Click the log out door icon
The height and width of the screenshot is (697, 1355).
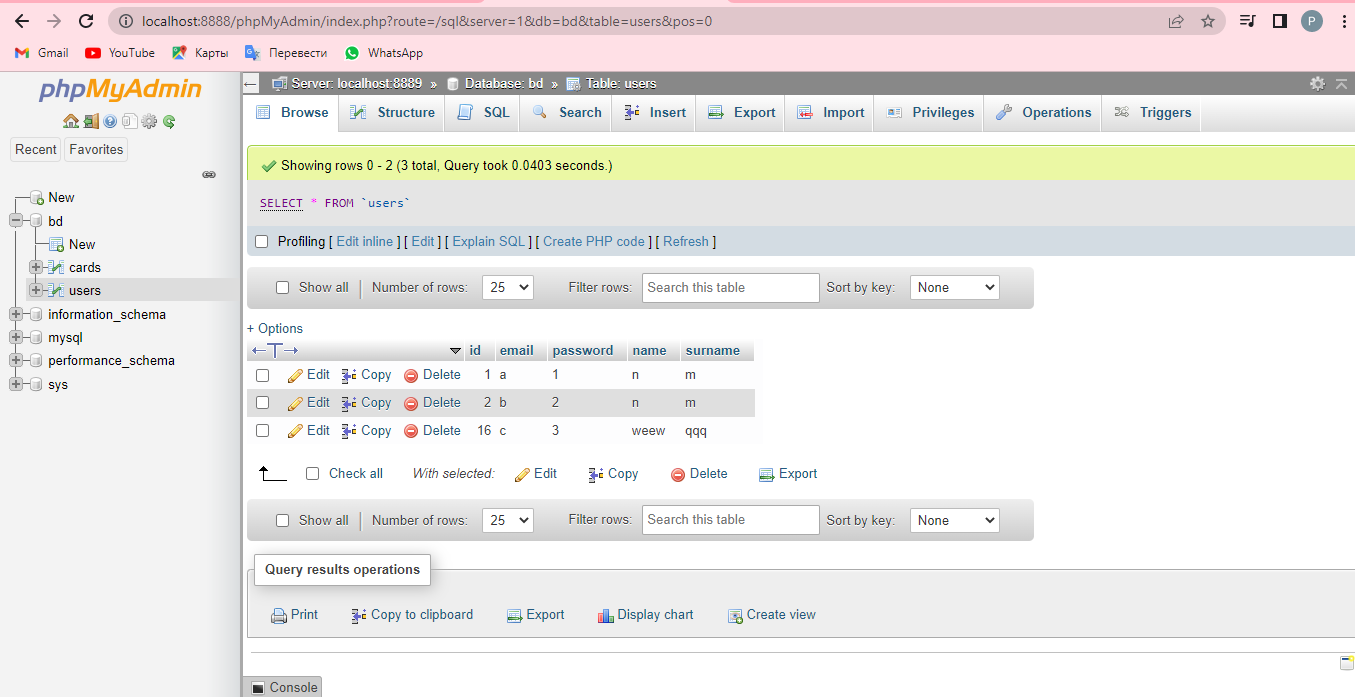click(x=90, y=121)
